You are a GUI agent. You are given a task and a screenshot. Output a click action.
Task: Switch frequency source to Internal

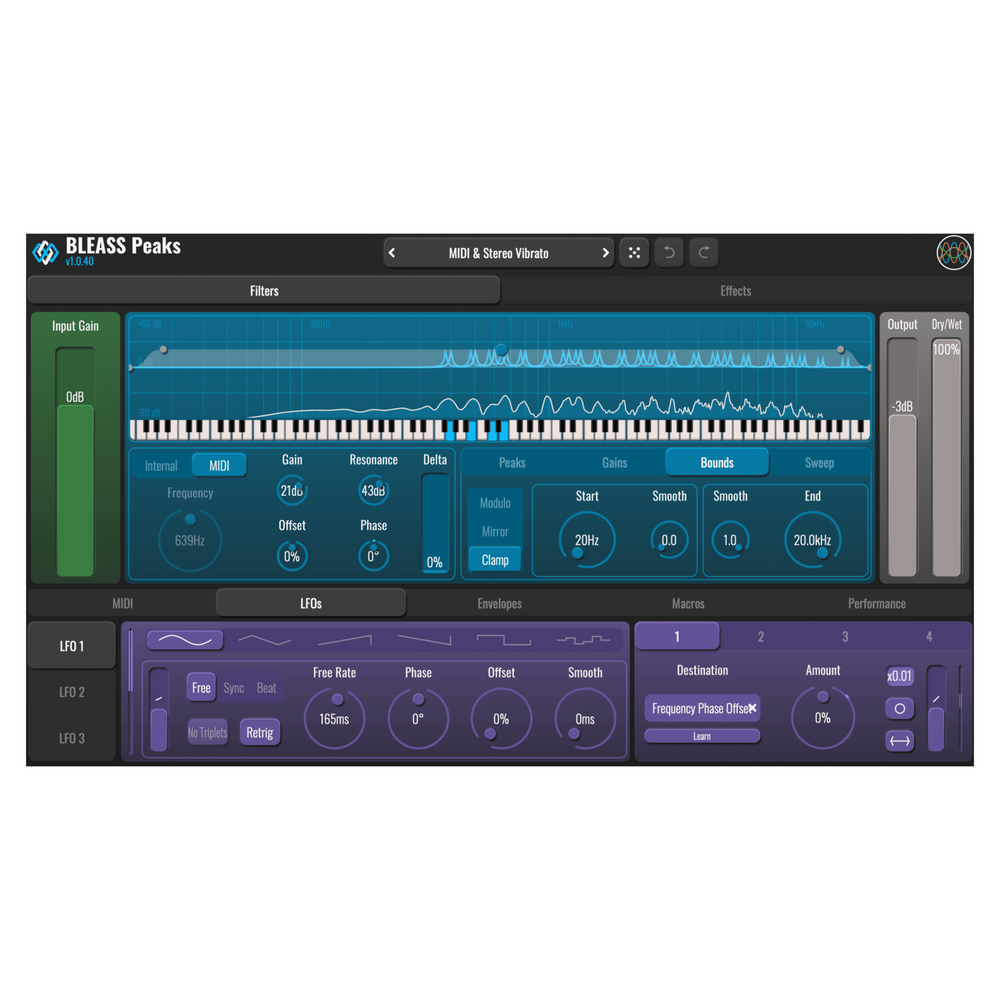coord(161,466)
